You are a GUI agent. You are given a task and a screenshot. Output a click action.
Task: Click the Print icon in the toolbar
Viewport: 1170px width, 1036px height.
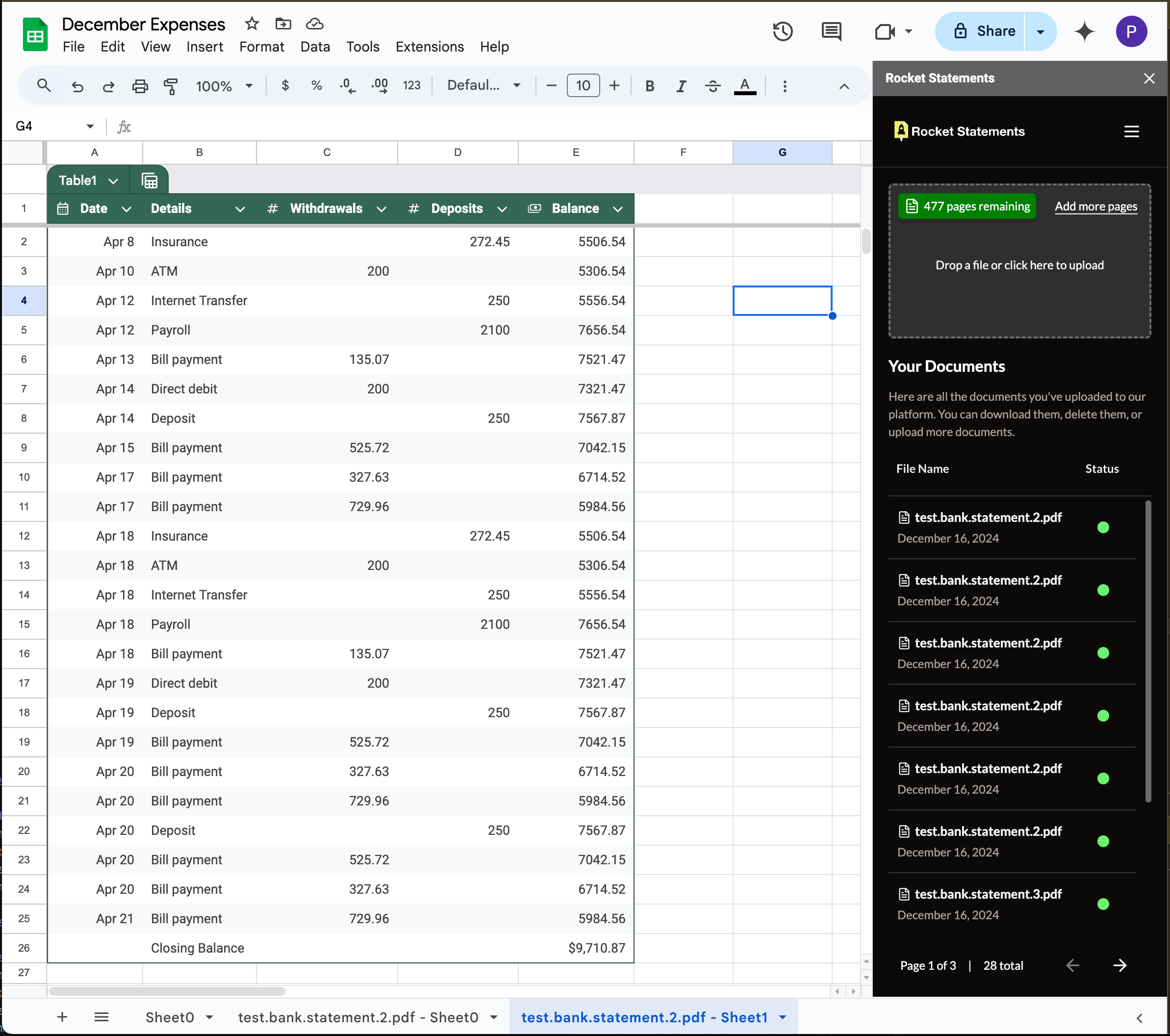click(140, 86)
